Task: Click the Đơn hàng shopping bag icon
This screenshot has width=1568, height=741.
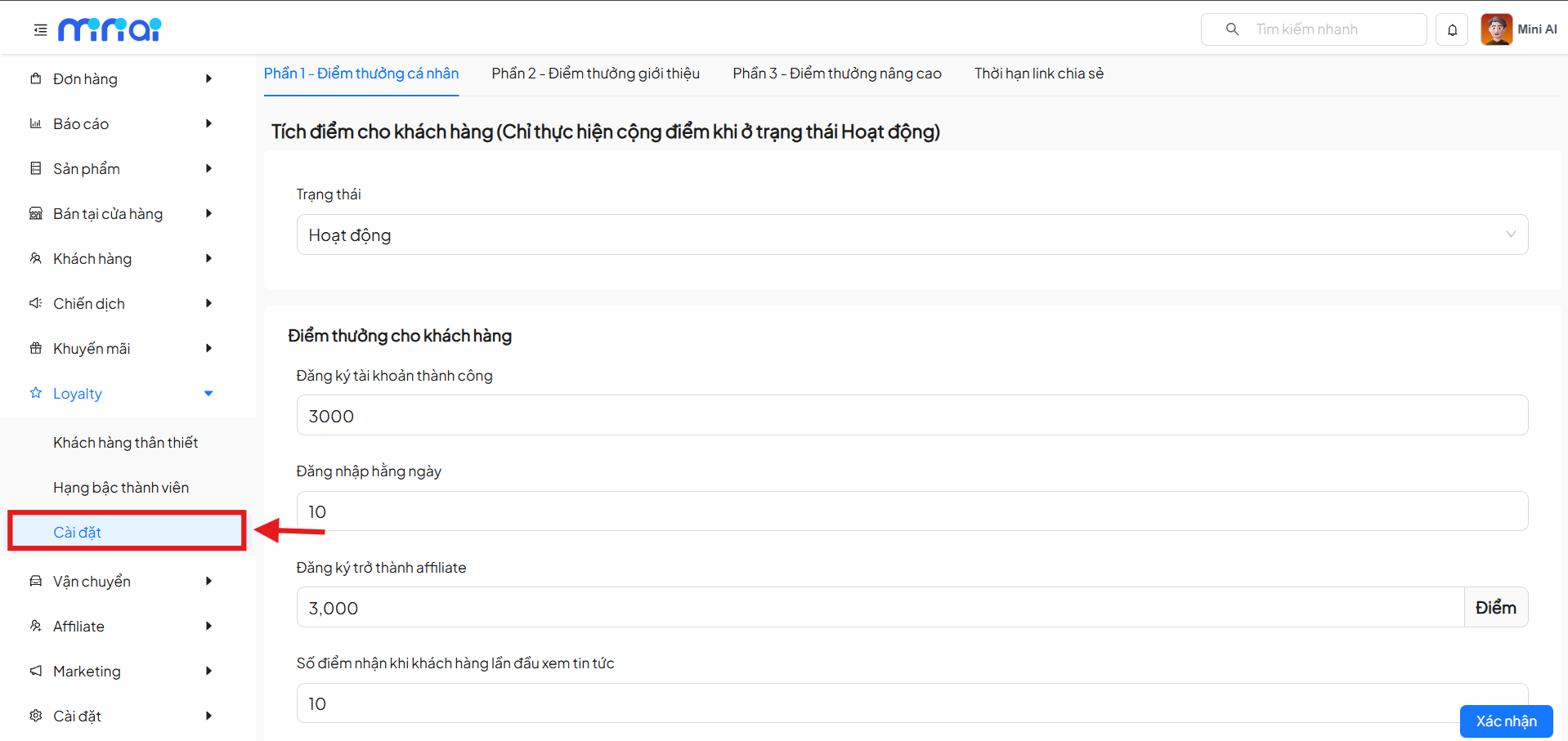Action: [36, 78]
